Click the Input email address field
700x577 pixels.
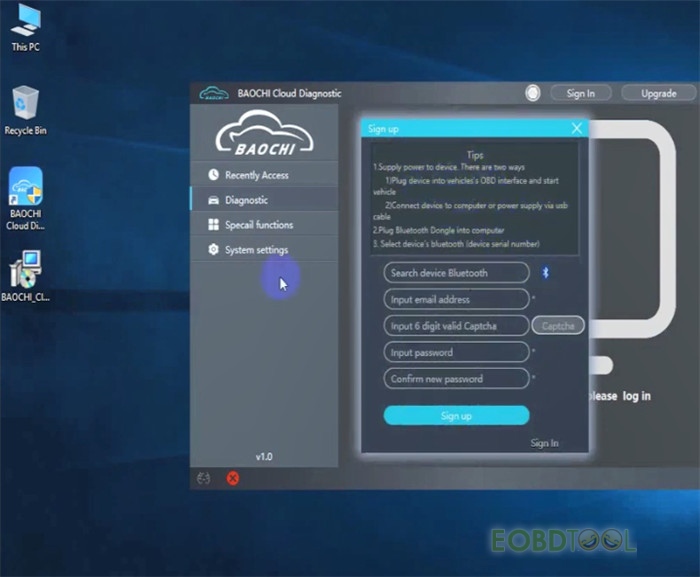click(x=456, y=299)
